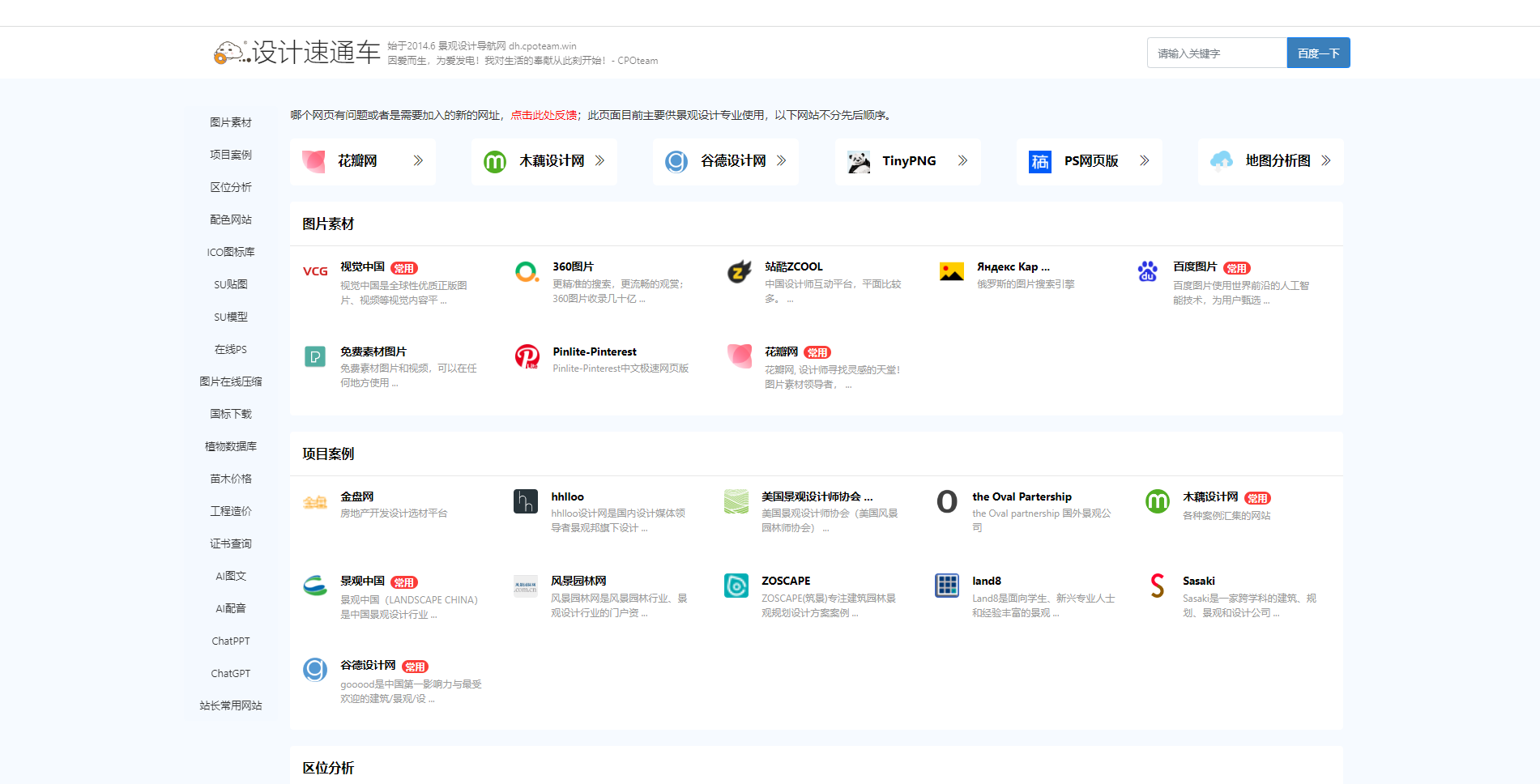Click the 美国景观设计师协会 green icon
Screen dimensions: 1540x784
click(736, 501)
